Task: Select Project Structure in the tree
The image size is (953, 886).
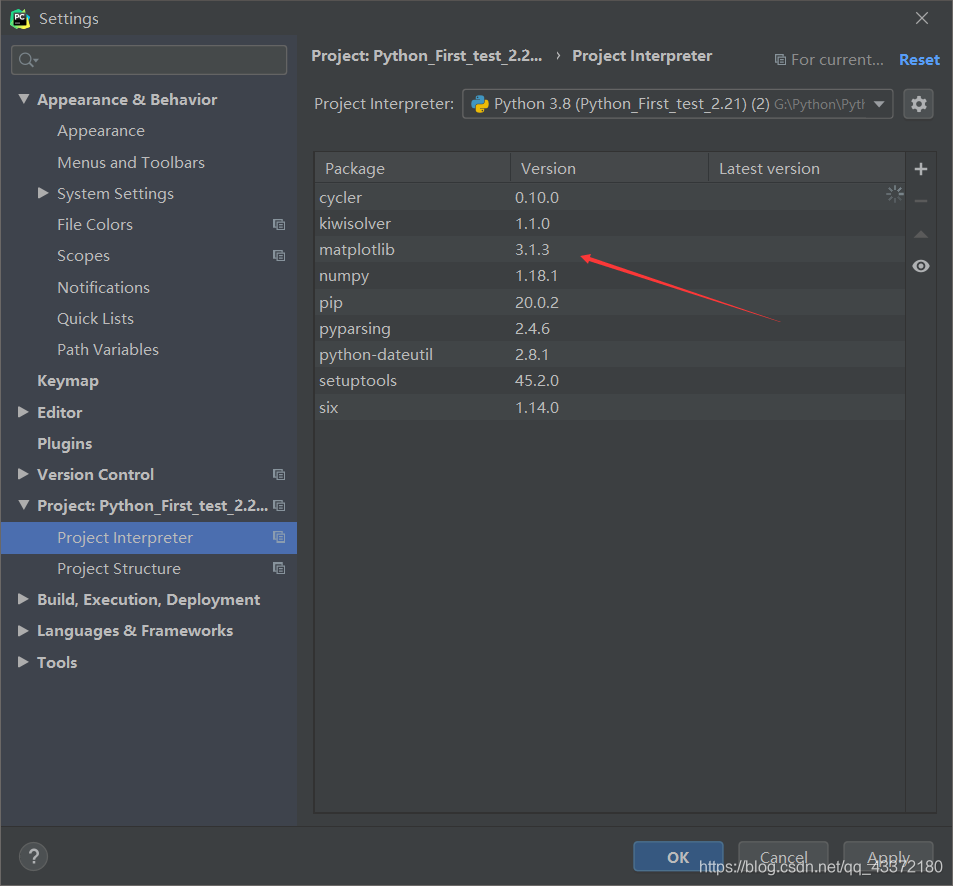Action: coord(119,569)
